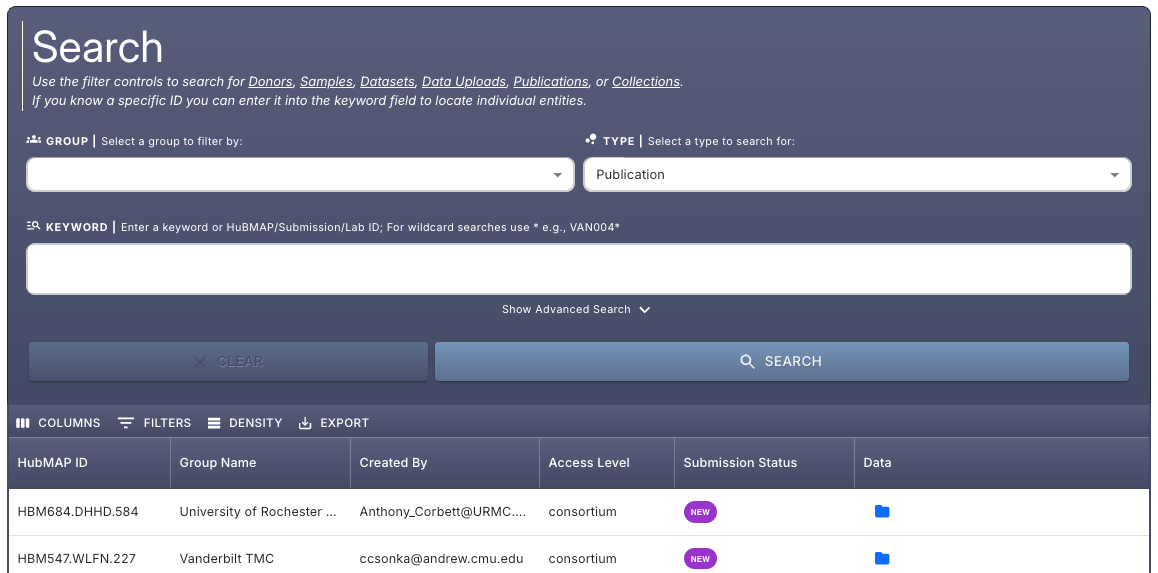Click NEW status badge for Vanderbilt TMC row
The height and width of the screenshot is (573, 1158).
700,559
